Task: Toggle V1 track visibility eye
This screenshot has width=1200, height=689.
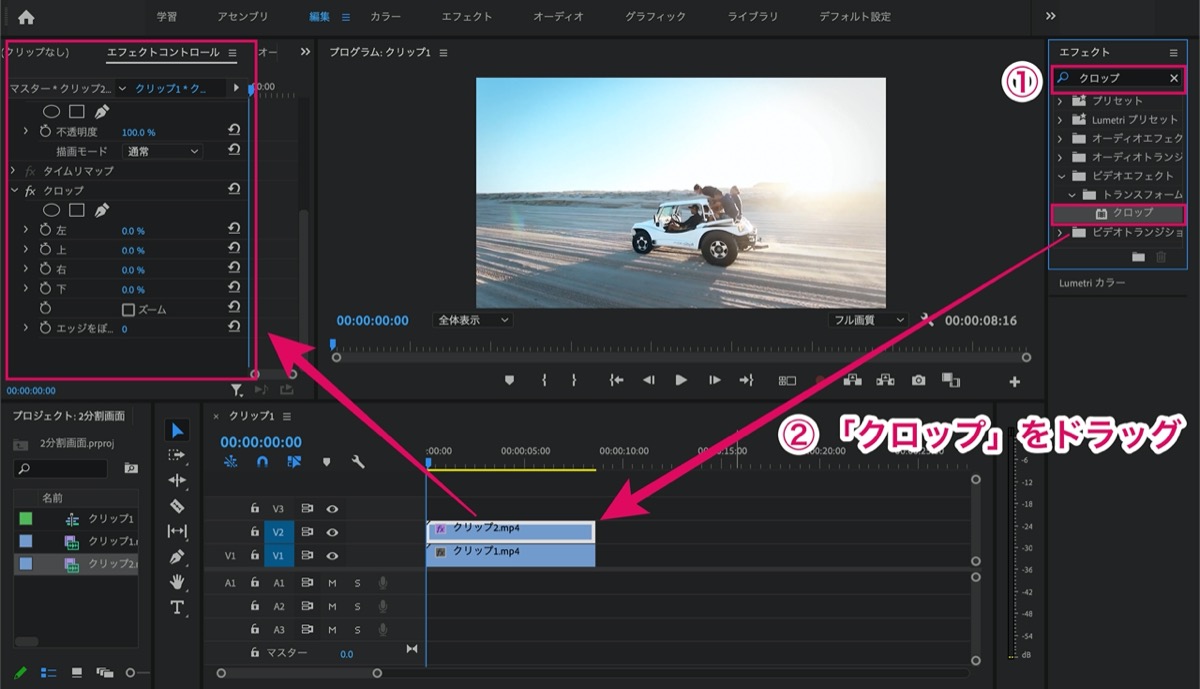Action: click(332, 556)
